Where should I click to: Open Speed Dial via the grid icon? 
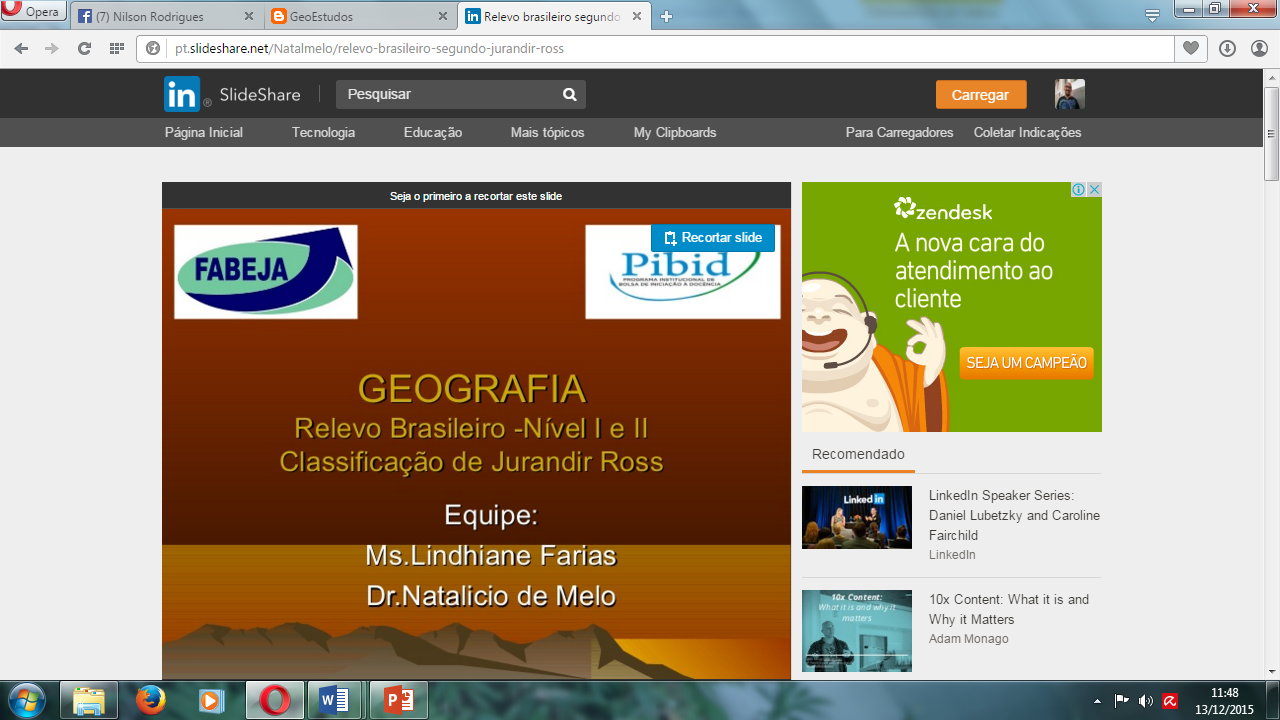click(116, 48)
